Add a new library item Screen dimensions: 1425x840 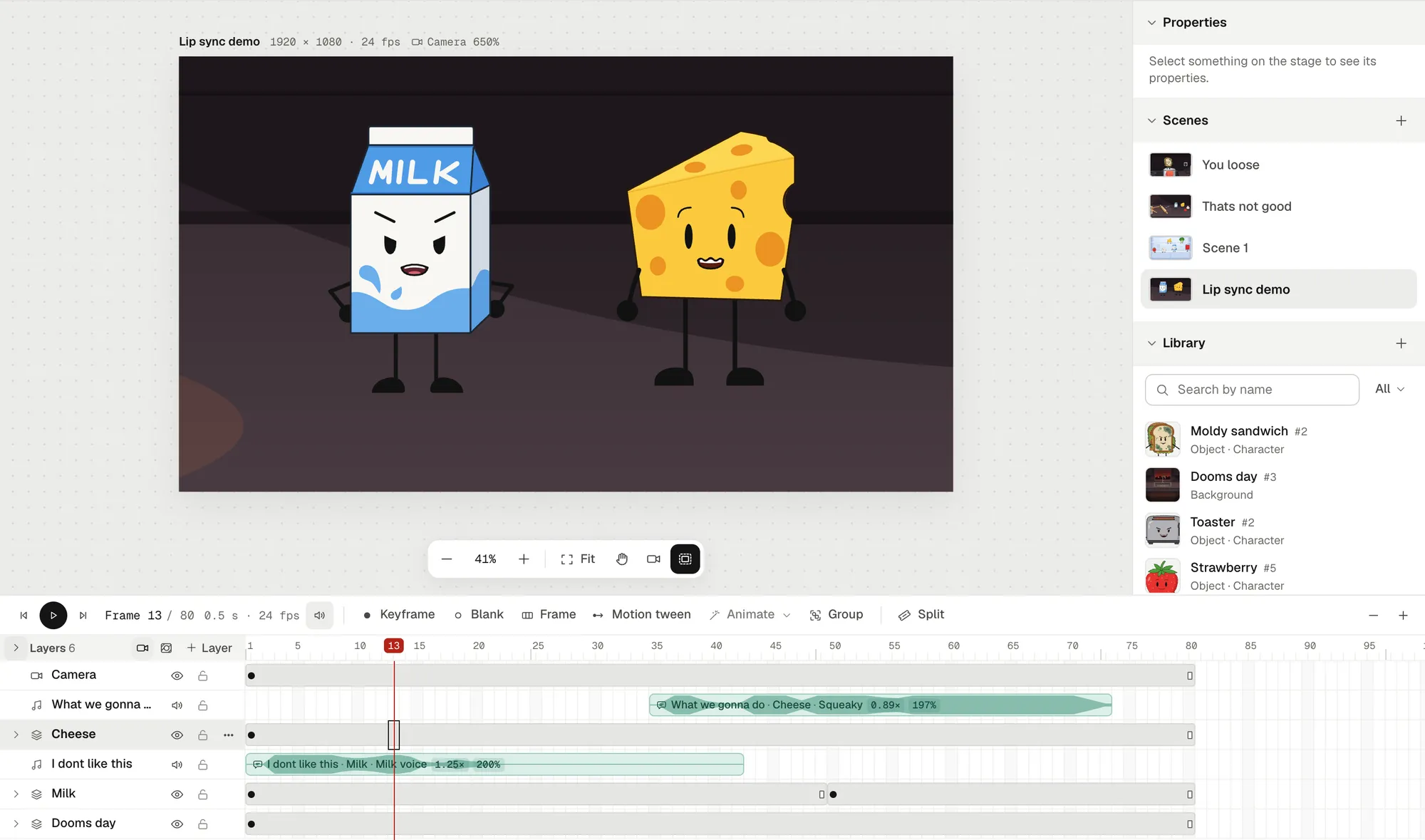tap(1401, 343)
